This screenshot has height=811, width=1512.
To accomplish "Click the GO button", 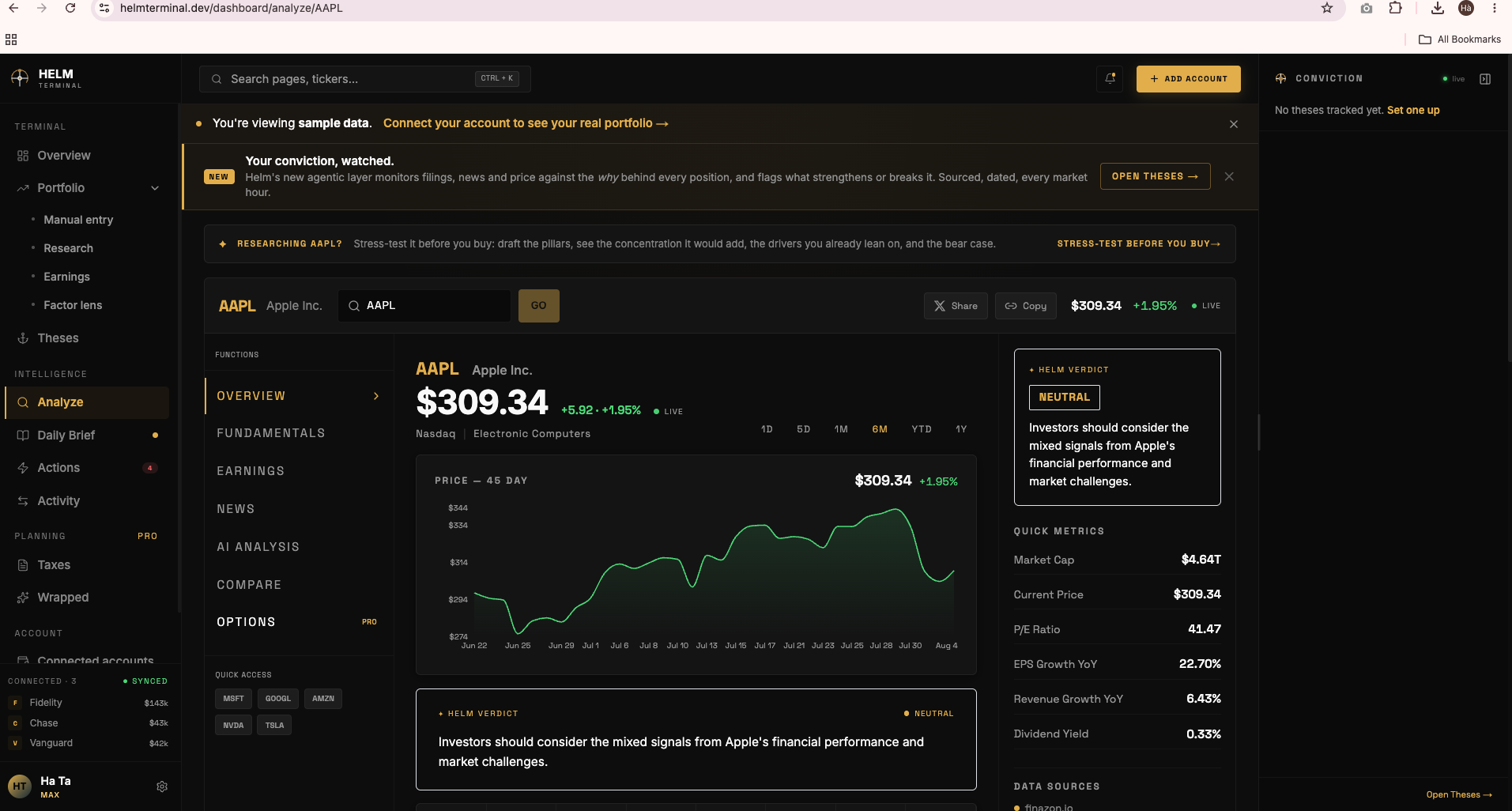I will click(539, 306).
